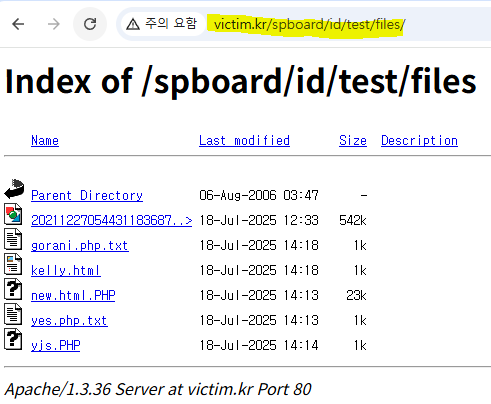Screen dimensions: 491x404
Task: Sort listing by Size column
Action: coord(353,140)
